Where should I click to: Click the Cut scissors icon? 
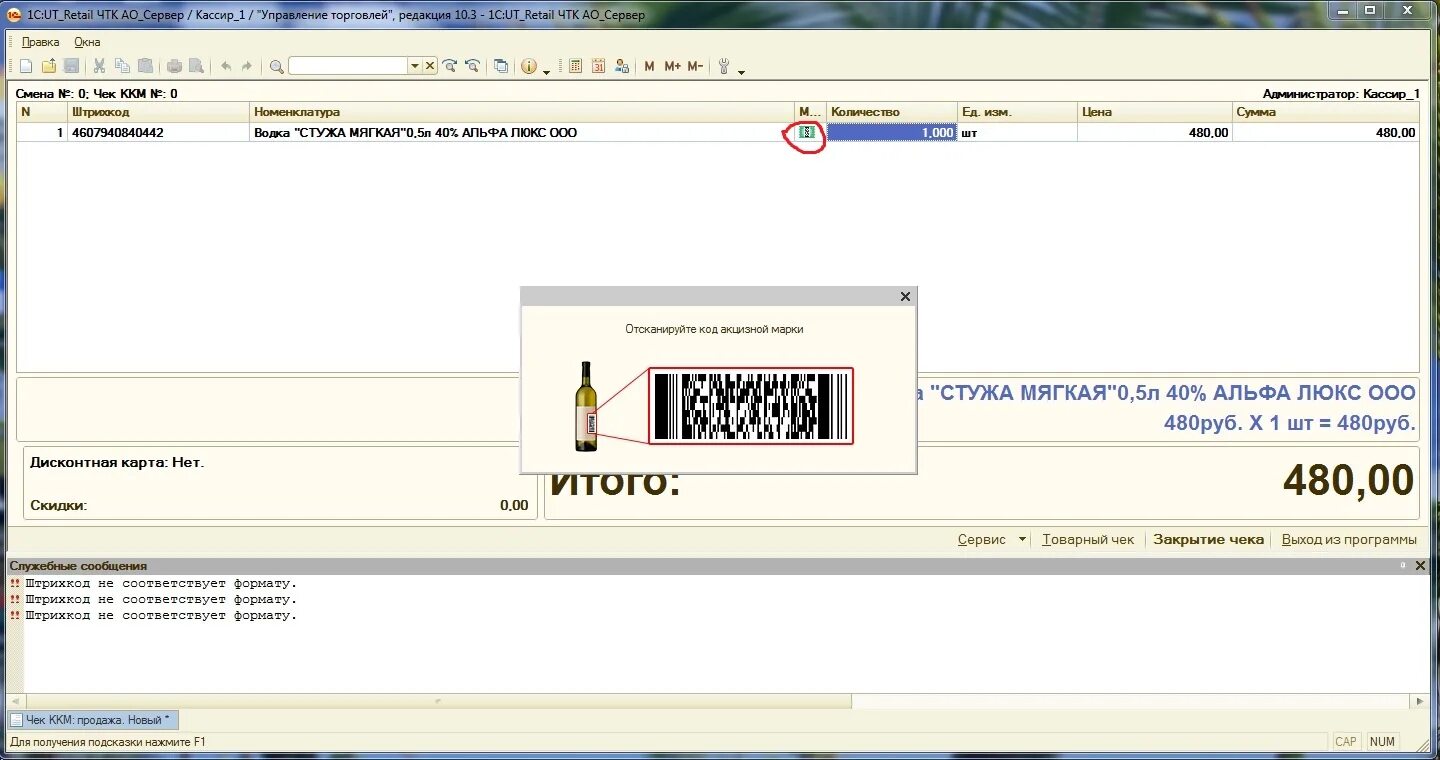pos(99,66)
